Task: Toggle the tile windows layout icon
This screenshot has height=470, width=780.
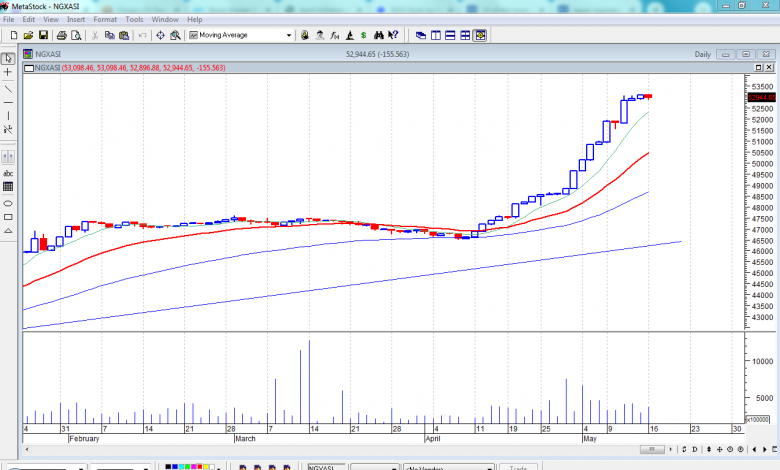Action: point(465,35)
